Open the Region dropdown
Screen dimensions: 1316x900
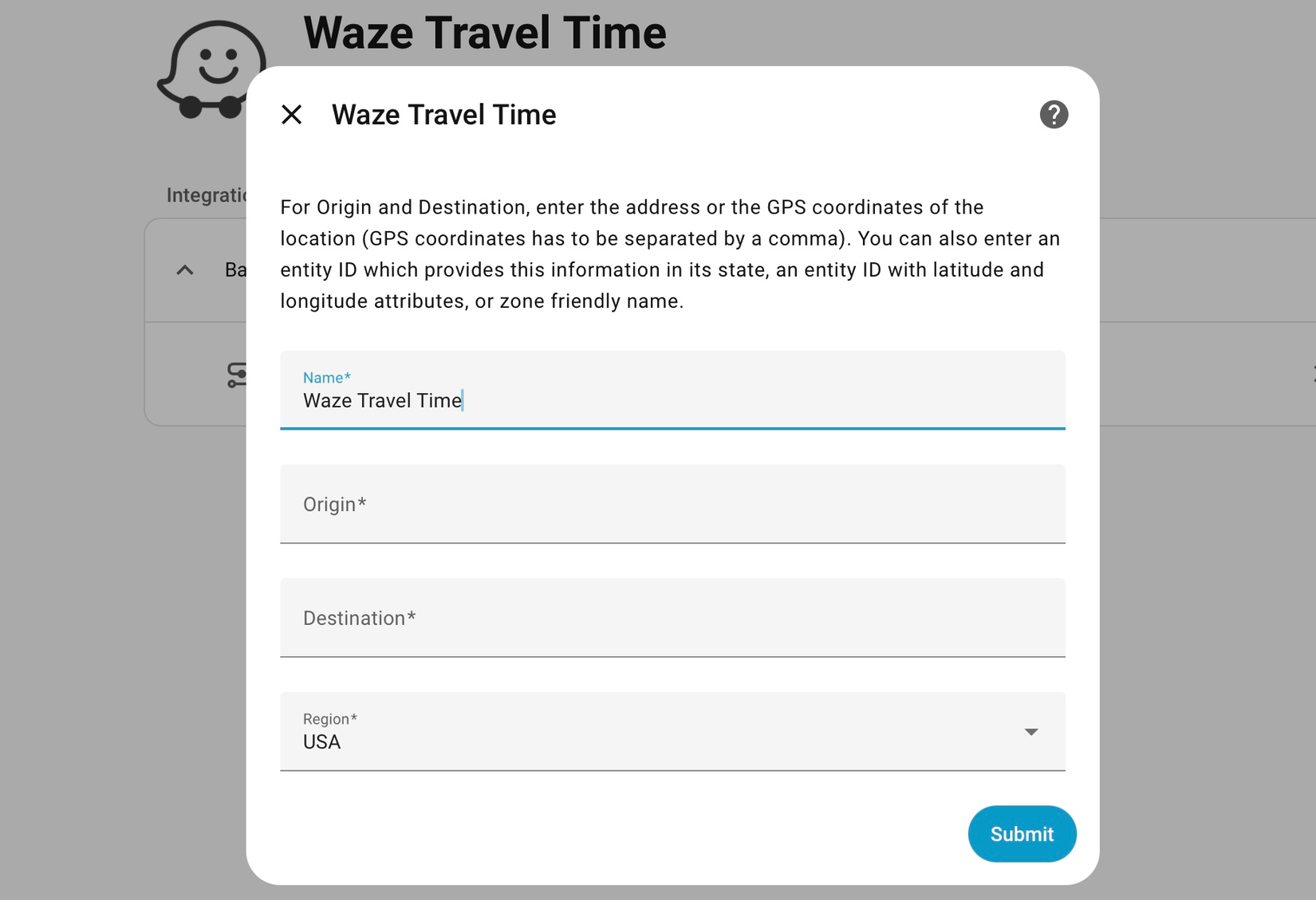click(672, 732)
